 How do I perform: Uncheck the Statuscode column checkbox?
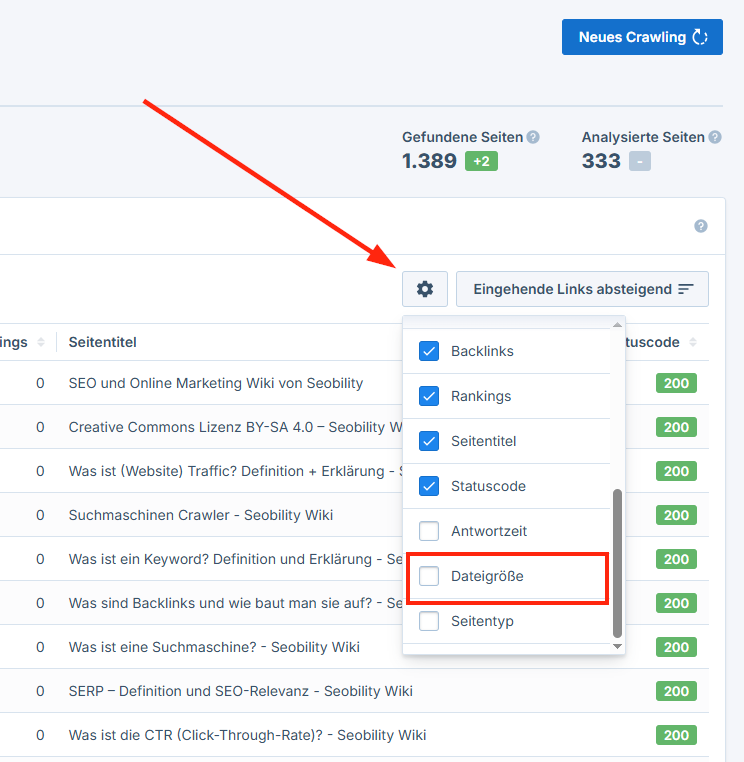click(x=429, y=486)
